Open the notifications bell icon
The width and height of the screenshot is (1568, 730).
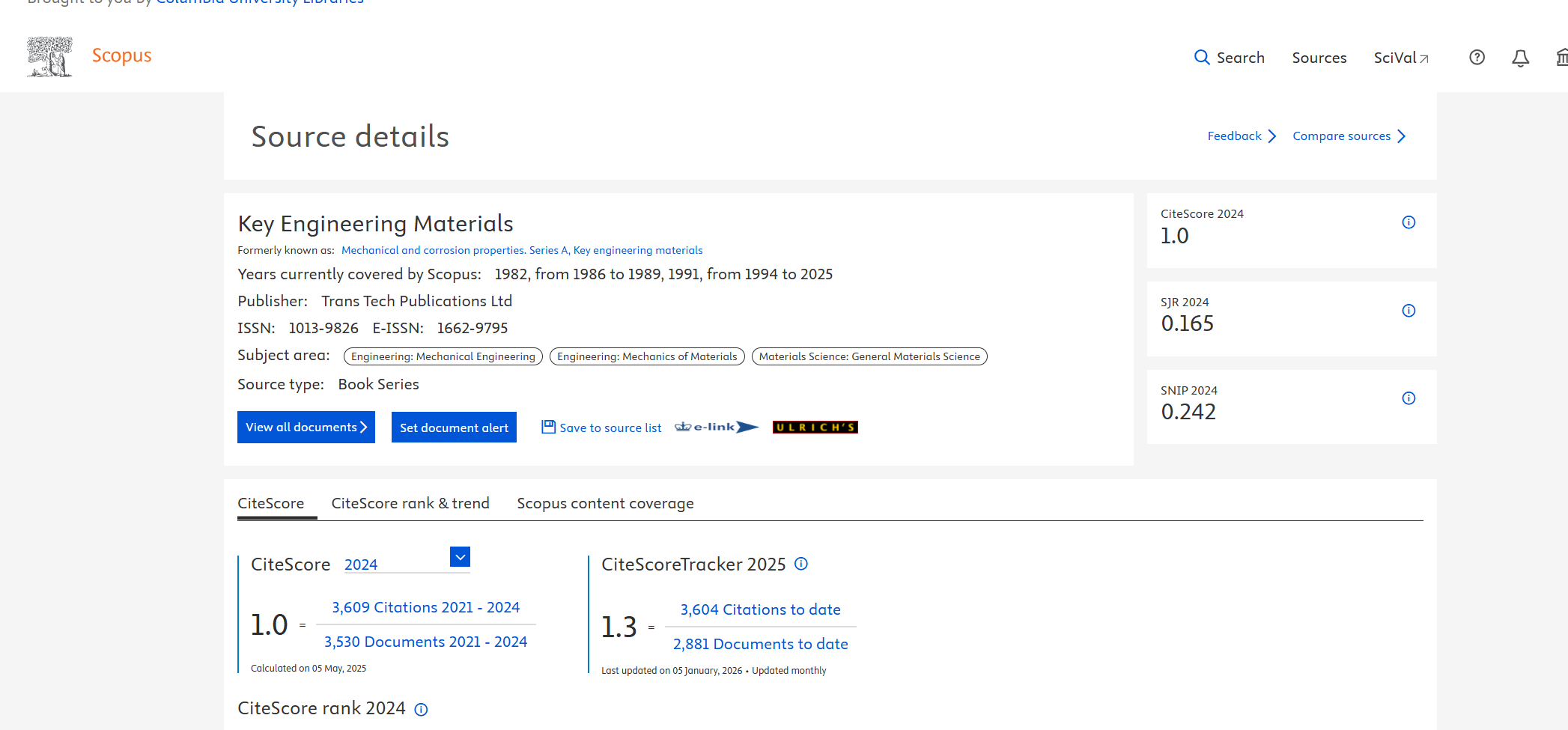[1520, 58]
